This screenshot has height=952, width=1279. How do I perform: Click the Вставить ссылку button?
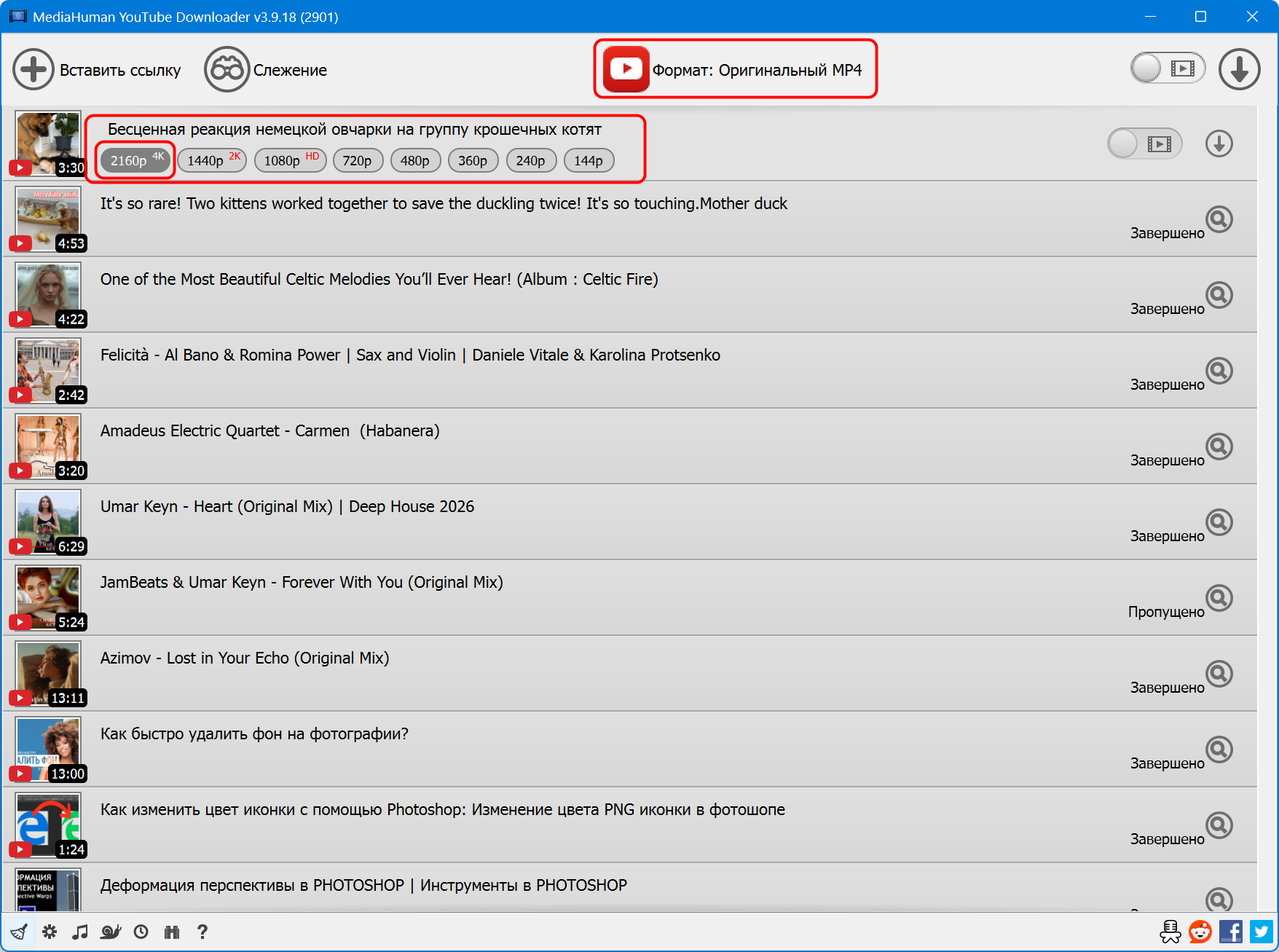(97, 70)
